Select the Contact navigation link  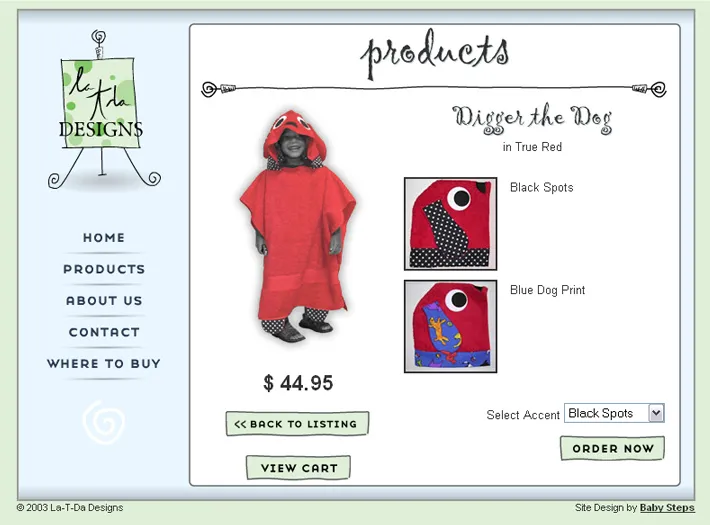coord(104,332)
